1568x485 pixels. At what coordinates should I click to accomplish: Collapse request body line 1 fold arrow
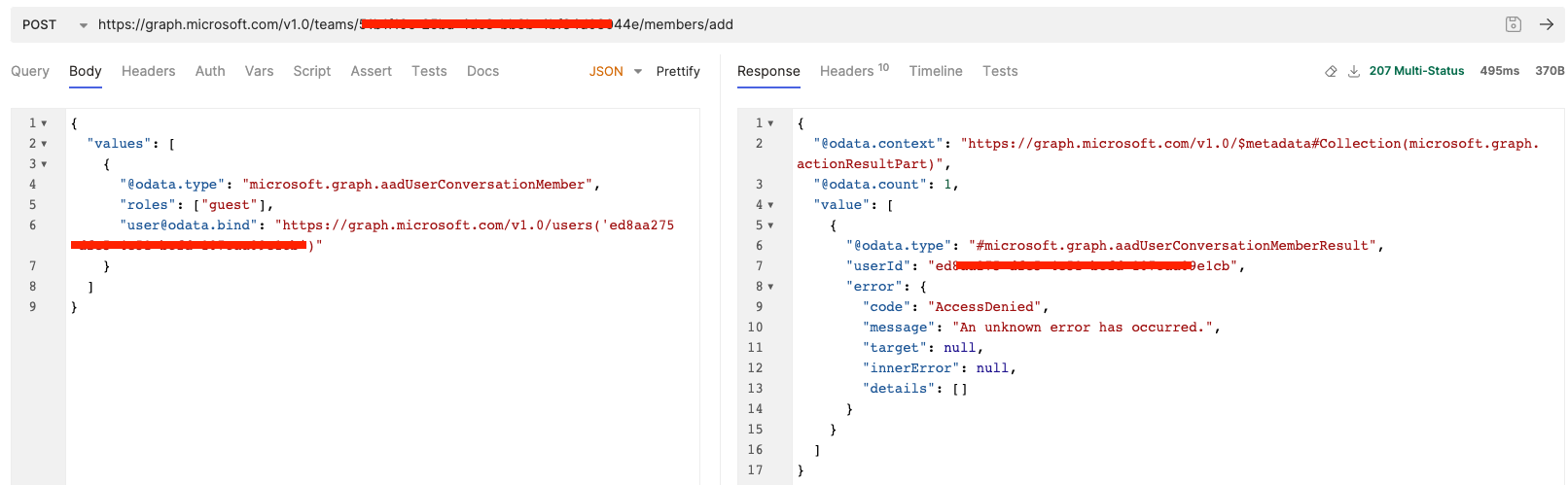(44, 123)
